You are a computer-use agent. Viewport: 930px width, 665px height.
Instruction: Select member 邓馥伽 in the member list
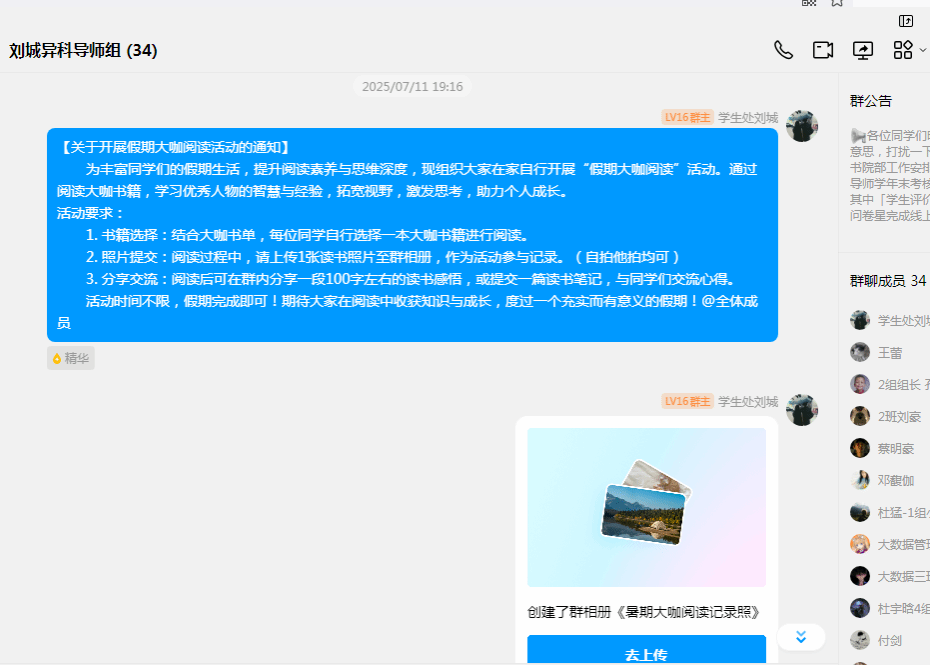pyautogui.click(x=895, y=480)
